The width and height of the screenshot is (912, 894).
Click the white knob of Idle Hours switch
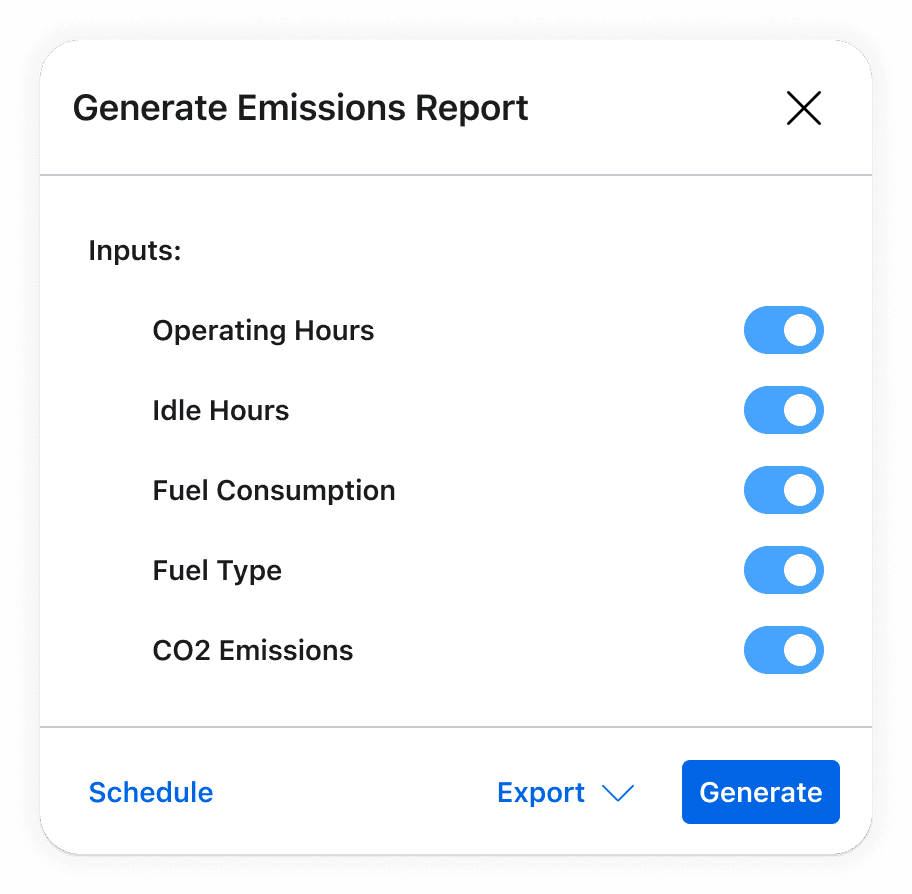800,410
